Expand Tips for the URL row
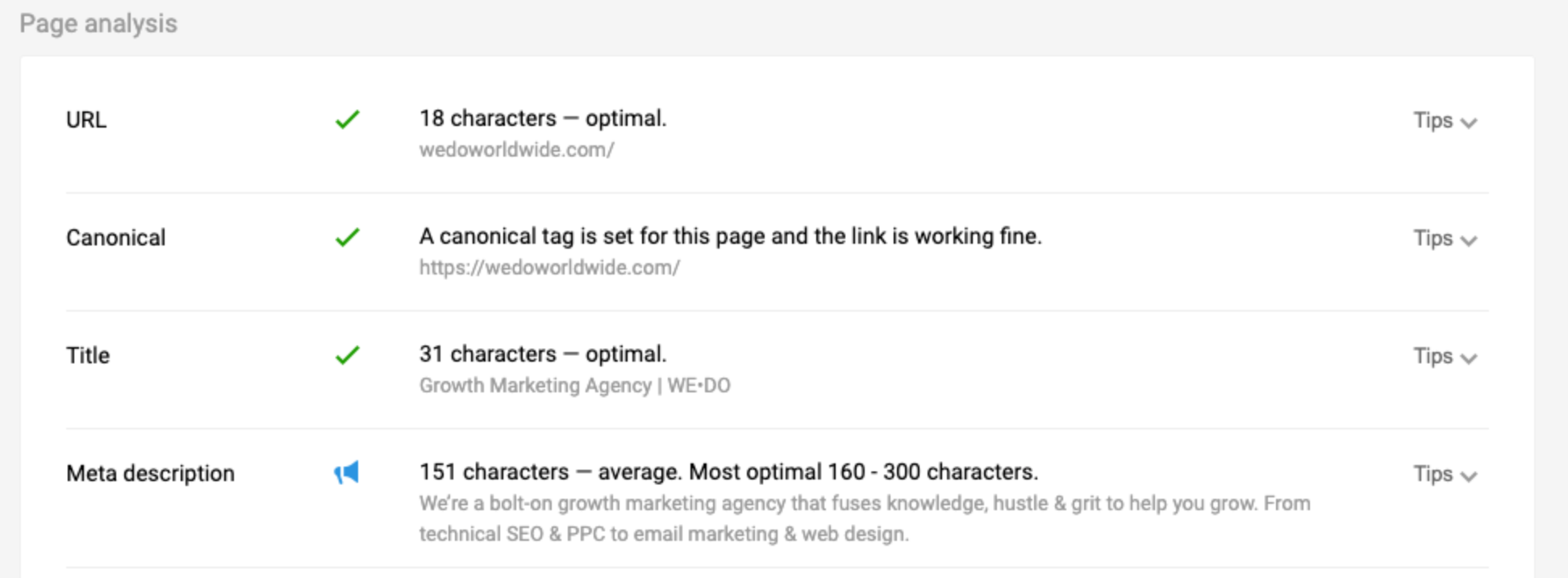The image size is (1568, 578). coord(1445,120)
